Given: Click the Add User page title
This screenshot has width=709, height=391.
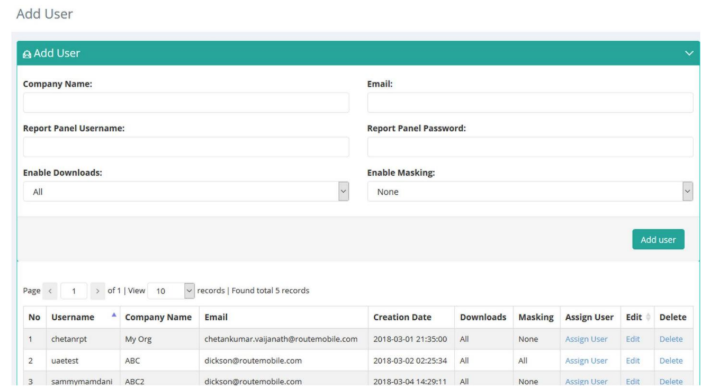Looking at the screenshot, I should click(x=44, y=14).
